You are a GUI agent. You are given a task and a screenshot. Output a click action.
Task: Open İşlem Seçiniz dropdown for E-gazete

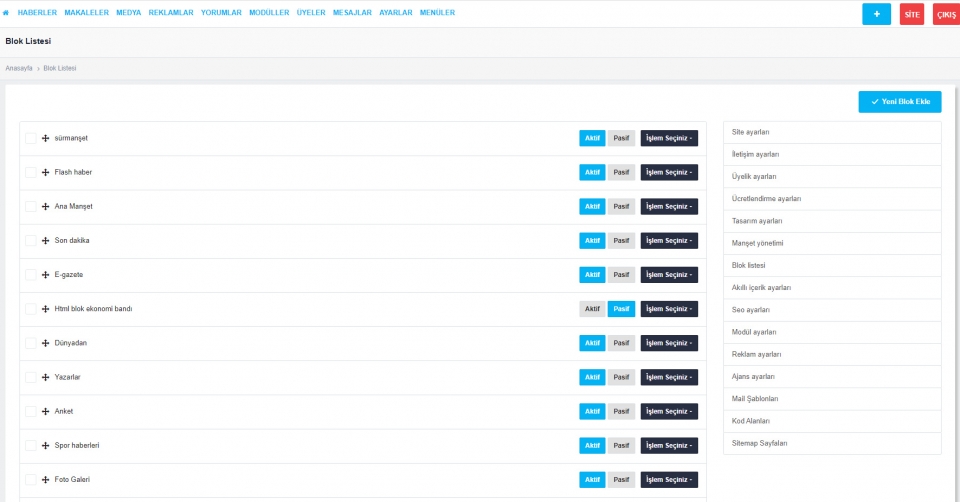coord(669,274)
